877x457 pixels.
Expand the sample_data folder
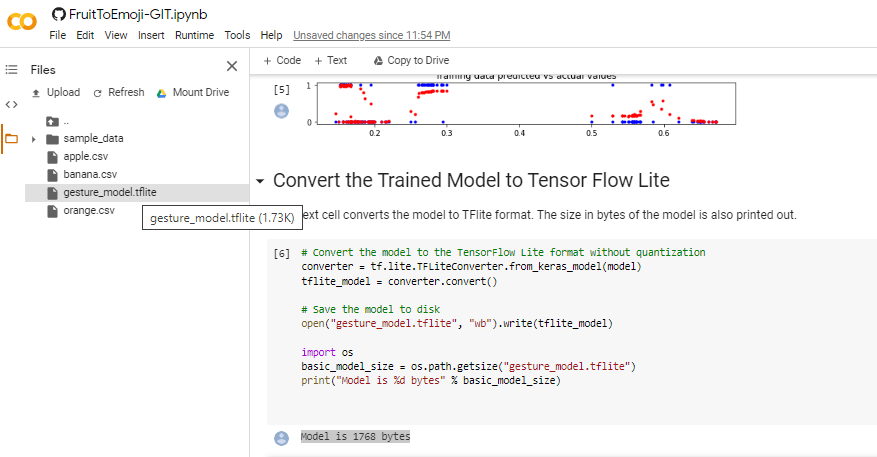point(33,139)
